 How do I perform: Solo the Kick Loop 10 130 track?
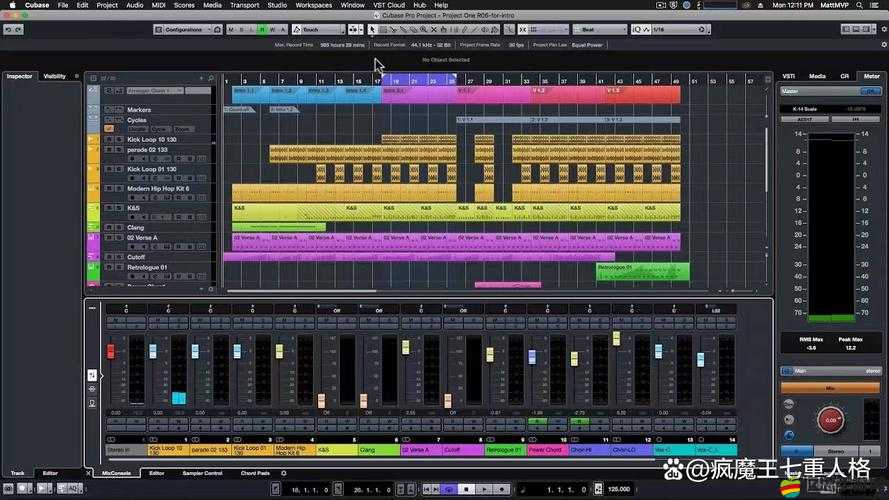coord(119,139)
